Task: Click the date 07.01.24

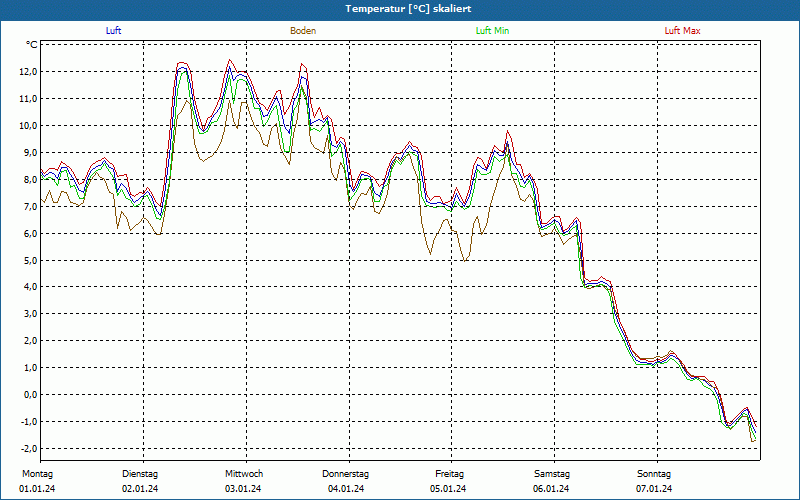Action: [654, 489]
